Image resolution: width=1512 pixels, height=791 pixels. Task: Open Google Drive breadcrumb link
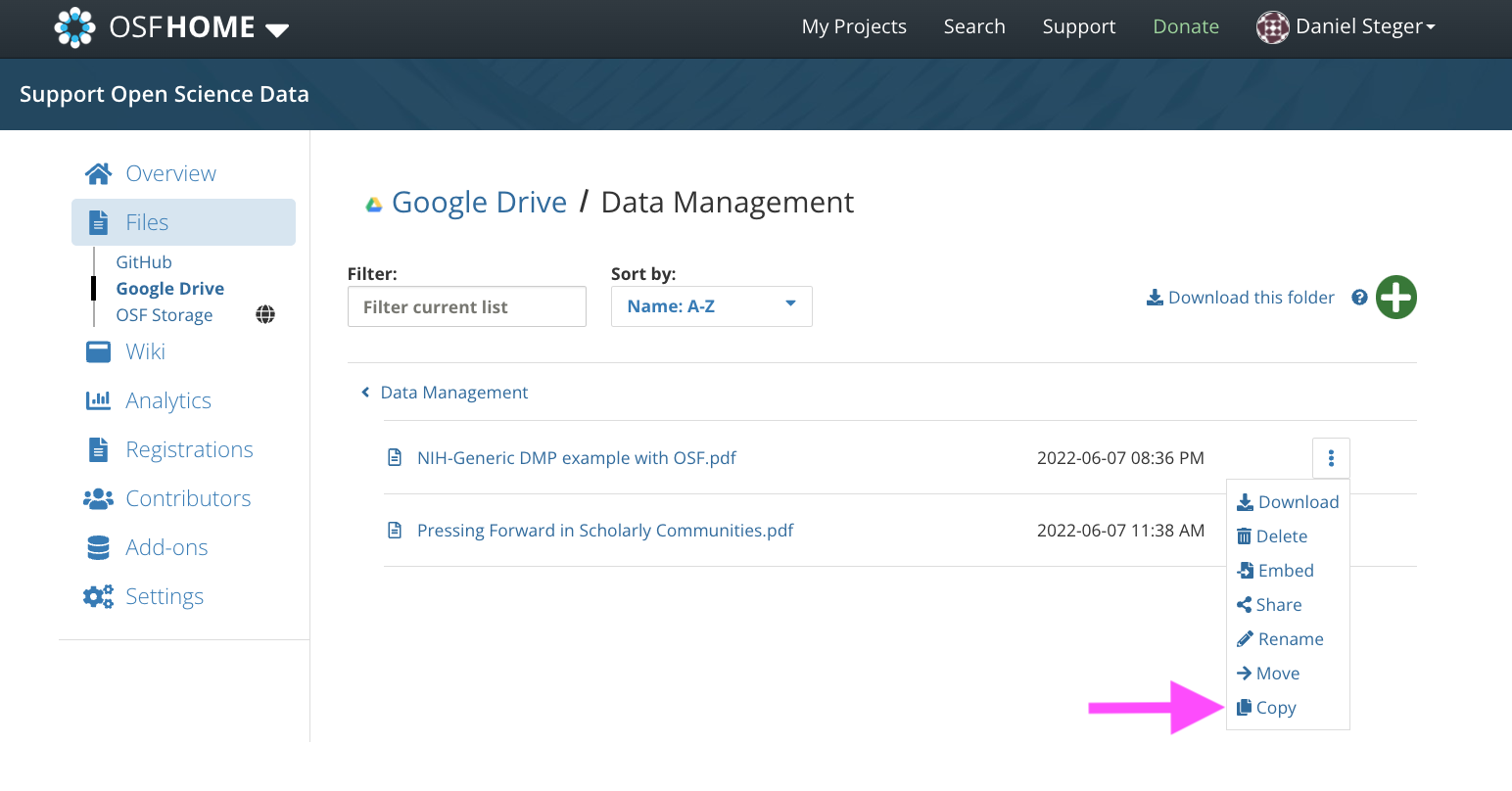(479, 202)
